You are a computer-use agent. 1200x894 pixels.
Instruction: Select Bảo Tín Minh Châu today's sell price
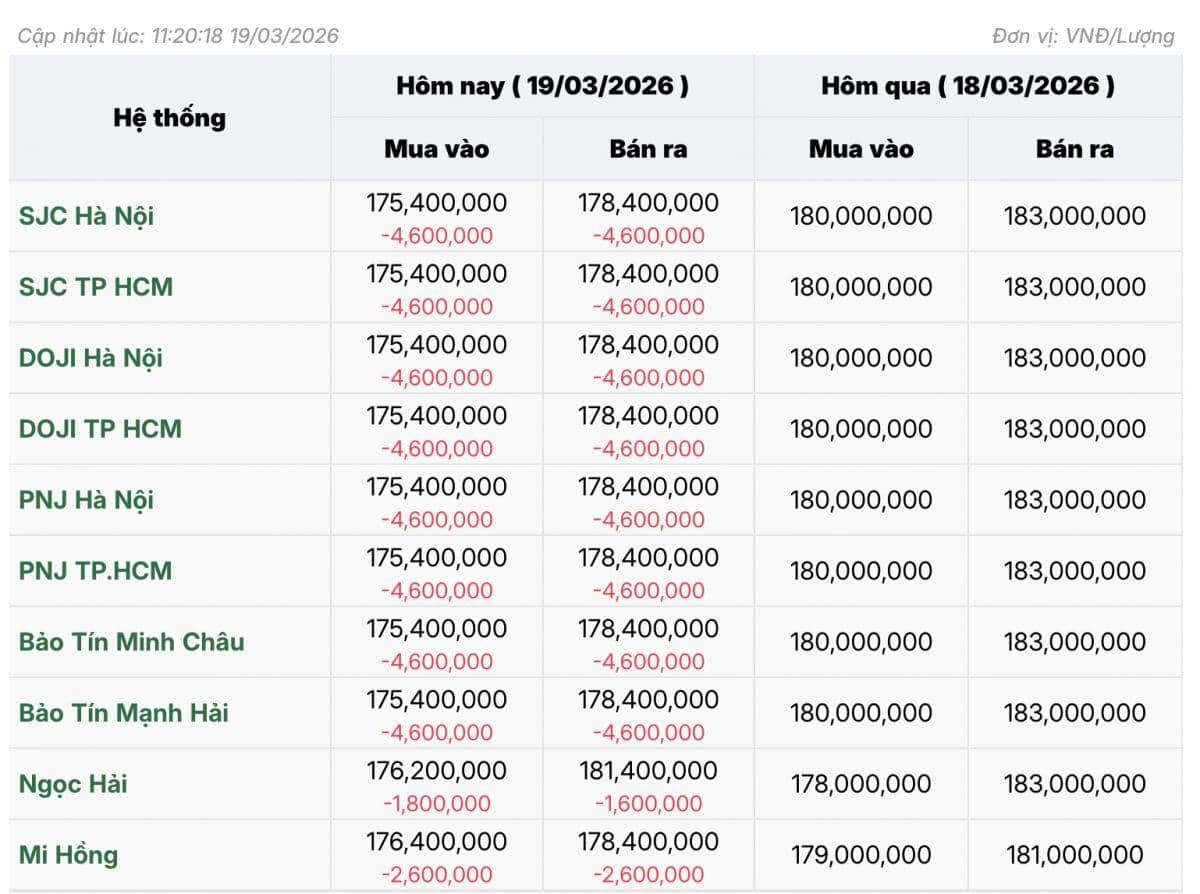[x=648, y=629]
